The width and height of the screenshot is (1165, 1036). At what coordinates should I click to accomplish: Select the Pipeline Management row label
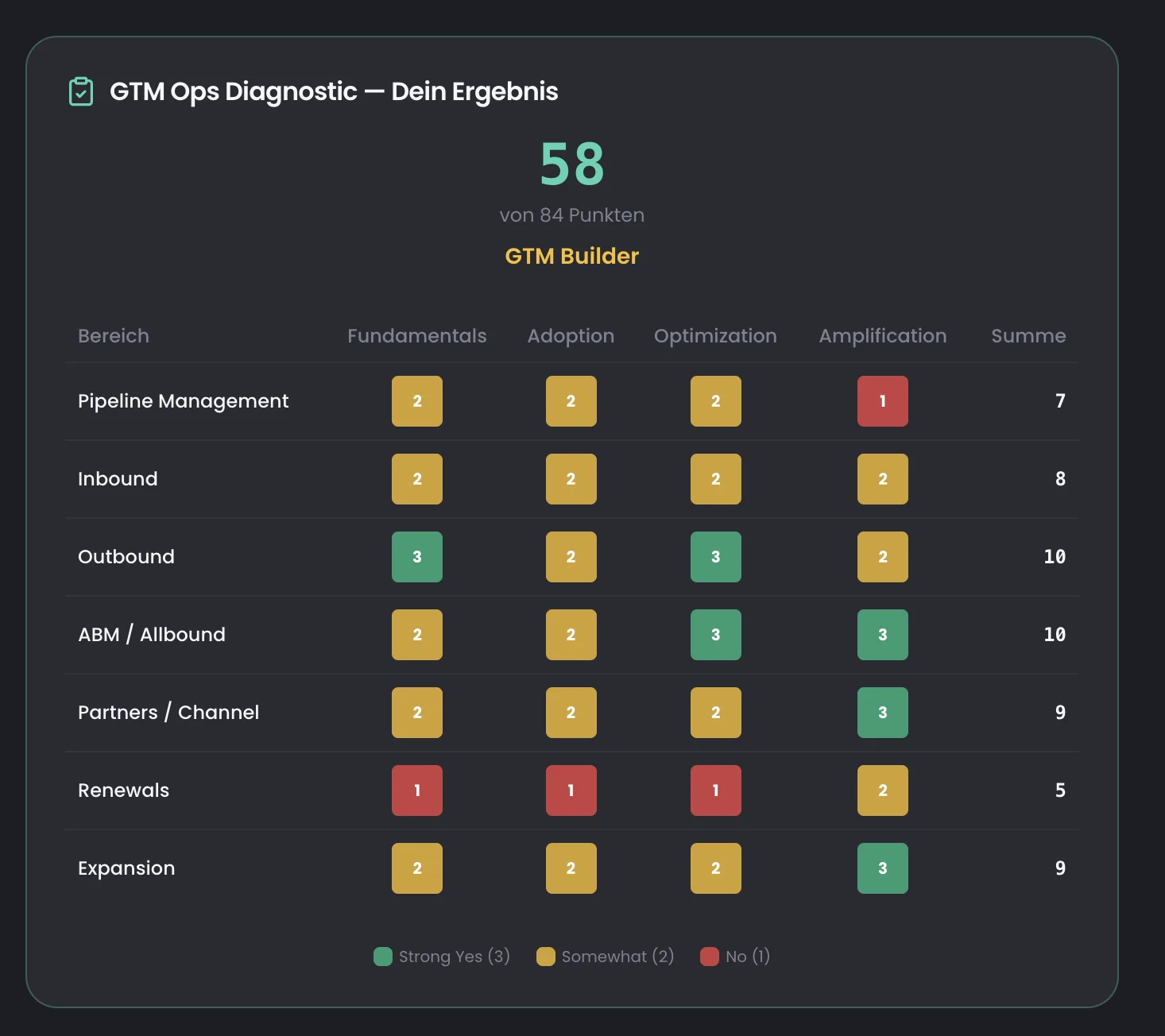184,402
